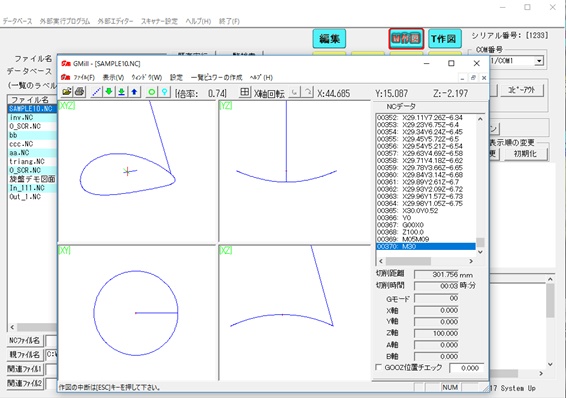Click the 関連ファイル2 button

[x=25, y=383]
